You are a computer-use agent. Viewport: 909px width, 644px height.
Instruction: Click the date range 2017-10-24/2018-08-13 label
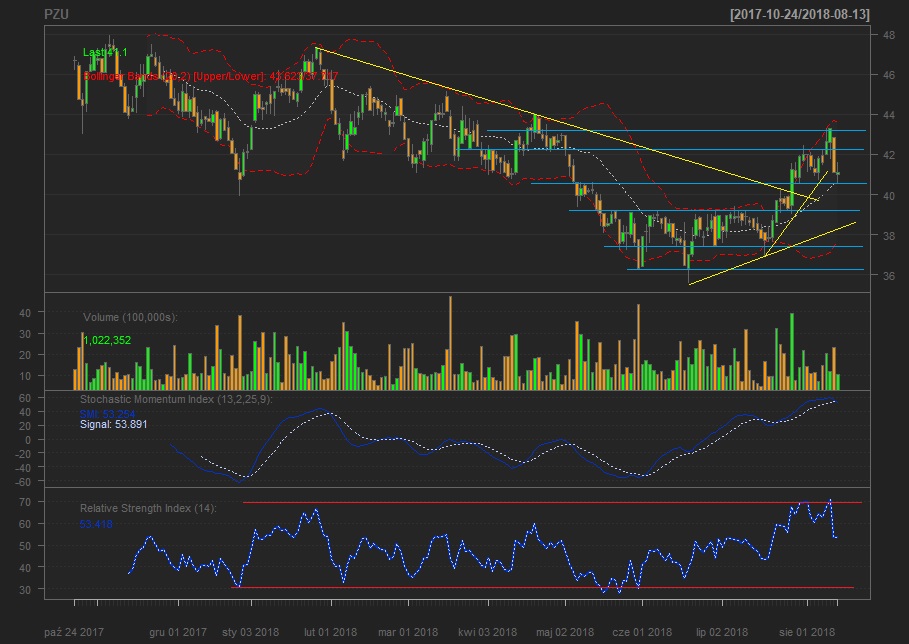tap(799, 14)
